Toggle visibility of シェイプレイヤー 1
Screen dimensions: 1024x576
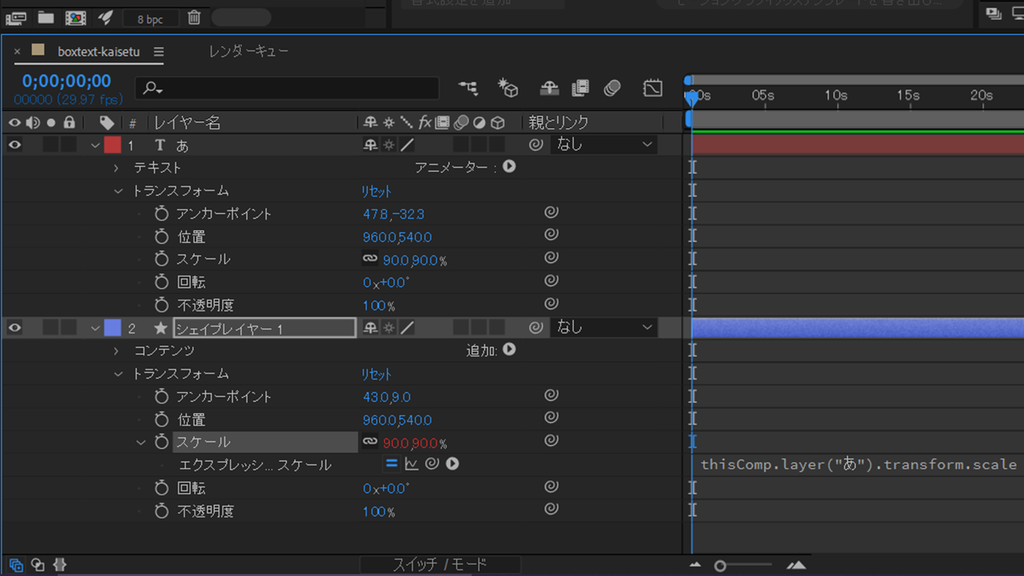(14, 328)
